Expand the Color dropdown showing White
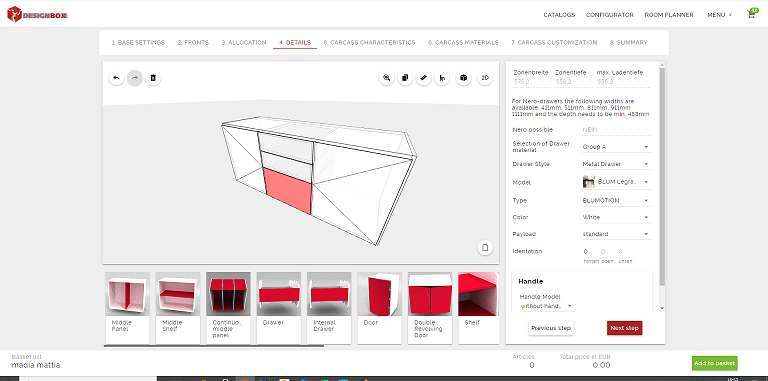This screenshot has height=381, width=768. pyautogui.click(x=615, y=217)
